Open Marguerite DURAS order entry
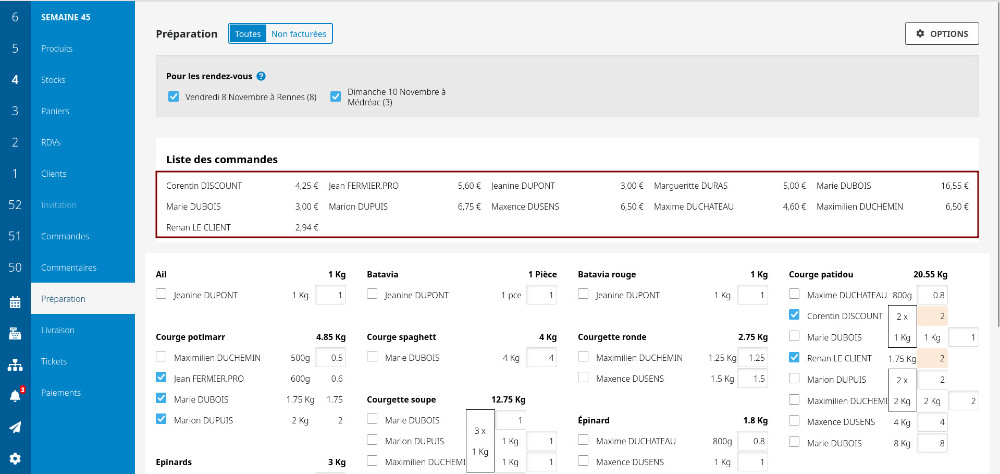This screenshot has width=1000, height=474. click(x=691, y=185)
